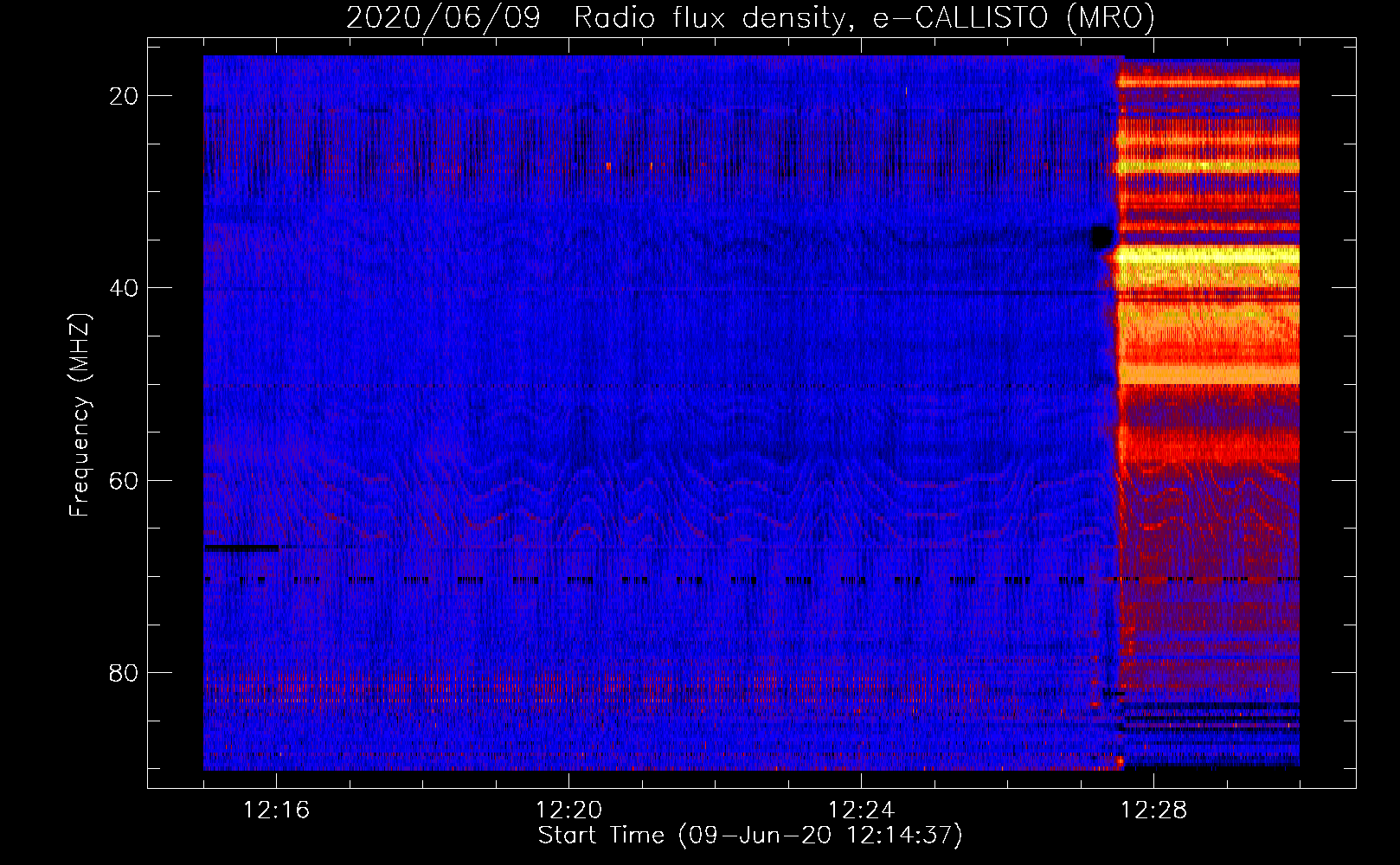Click the bright yellow band near 37 MHz
This screenshot has height=865, width=1400.
click(1209, 255)
